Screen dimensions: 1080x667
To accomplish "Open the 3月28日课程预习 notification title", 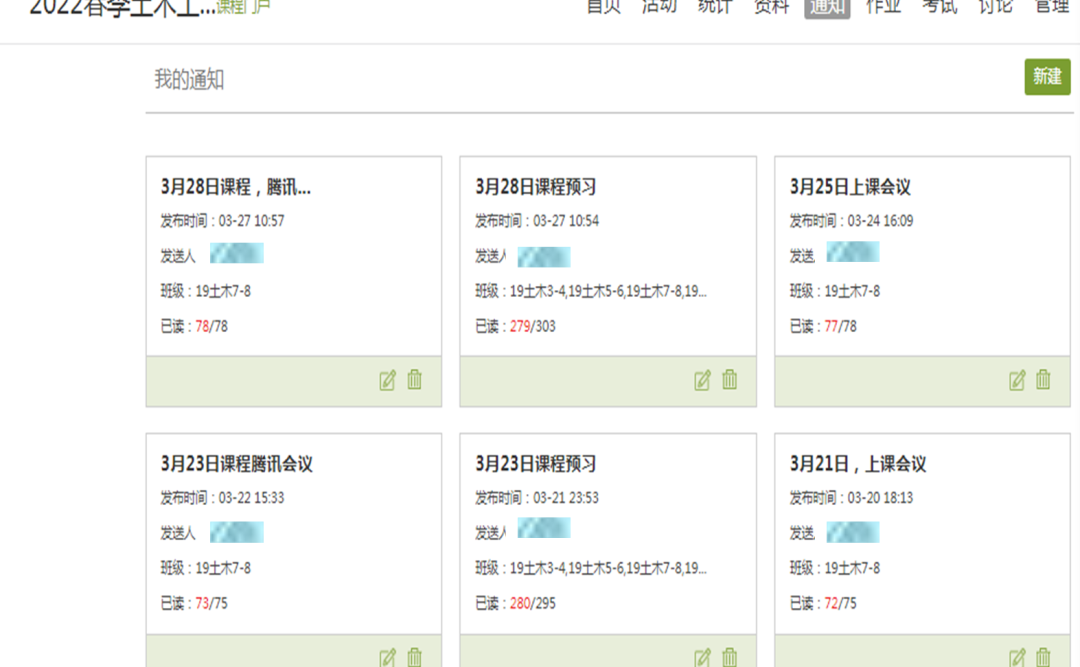I will click(535, 187).
